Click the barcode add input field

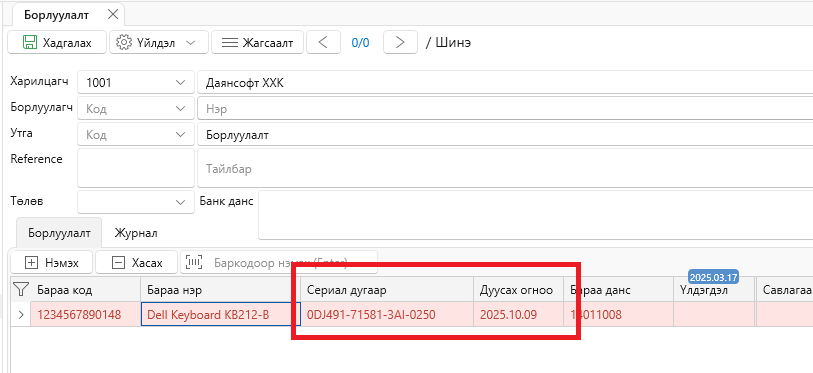pyautogui.click(x=279, y=263)
